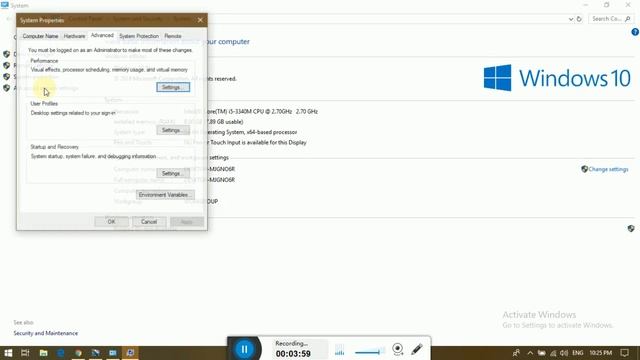The width and height of the screenshot is (640, 360).
Task: Click Cancel in System Properties
Action: (x=149, y=222)
